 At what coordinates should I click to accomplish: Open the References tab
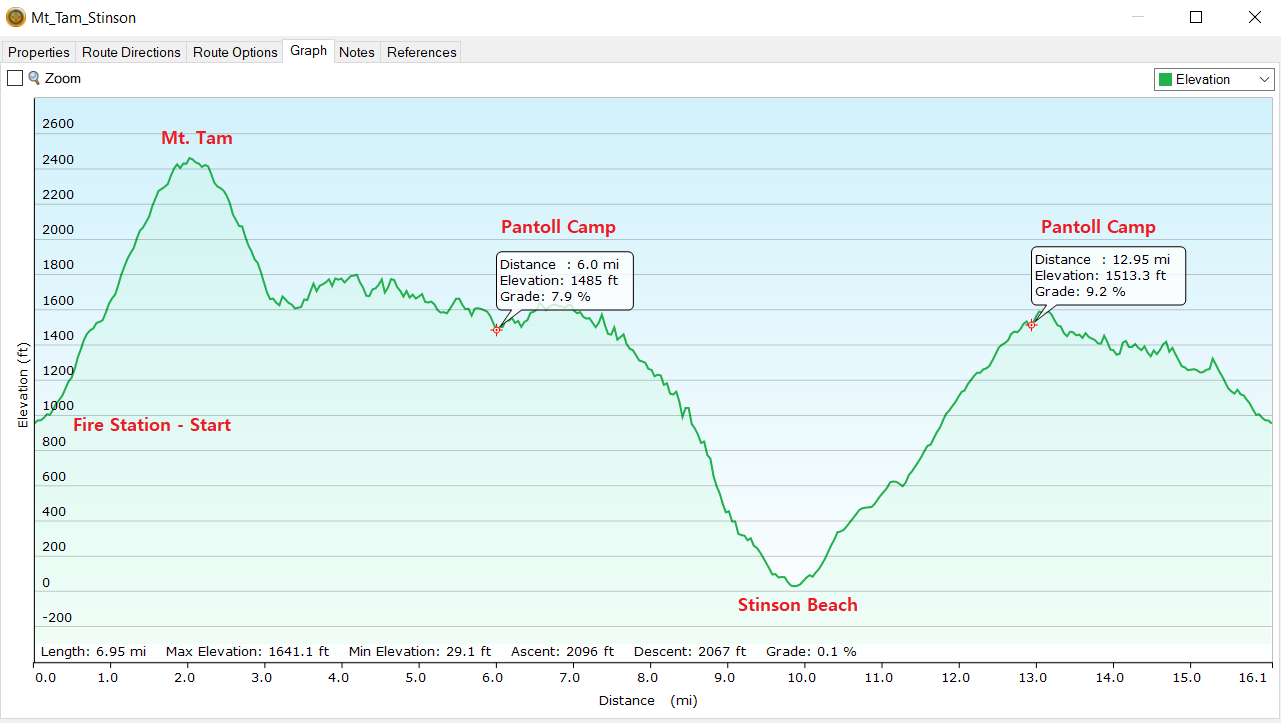(421, 52)
